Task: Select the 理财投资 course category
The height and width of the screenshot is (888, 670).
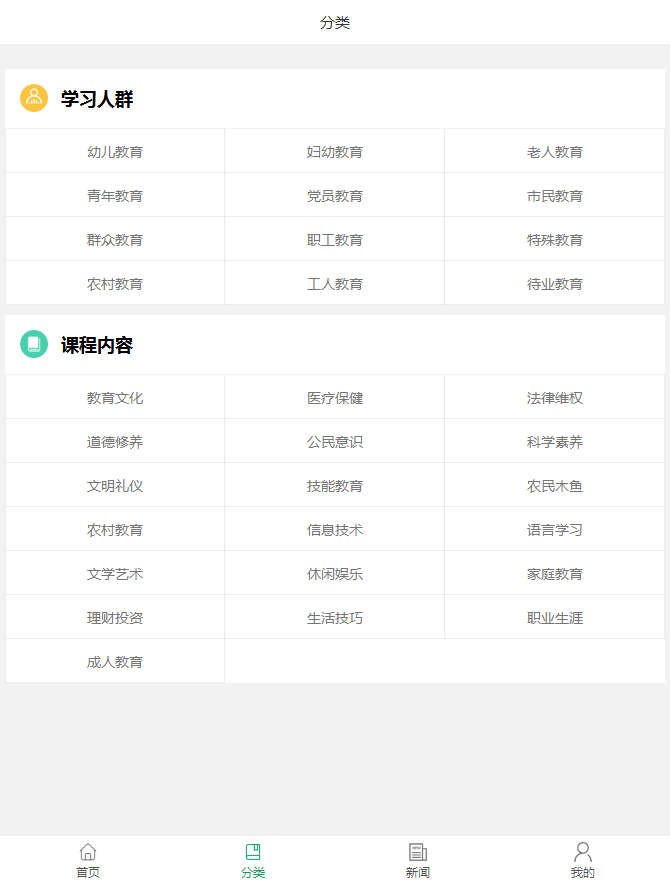Action: [x=115, y=618]
